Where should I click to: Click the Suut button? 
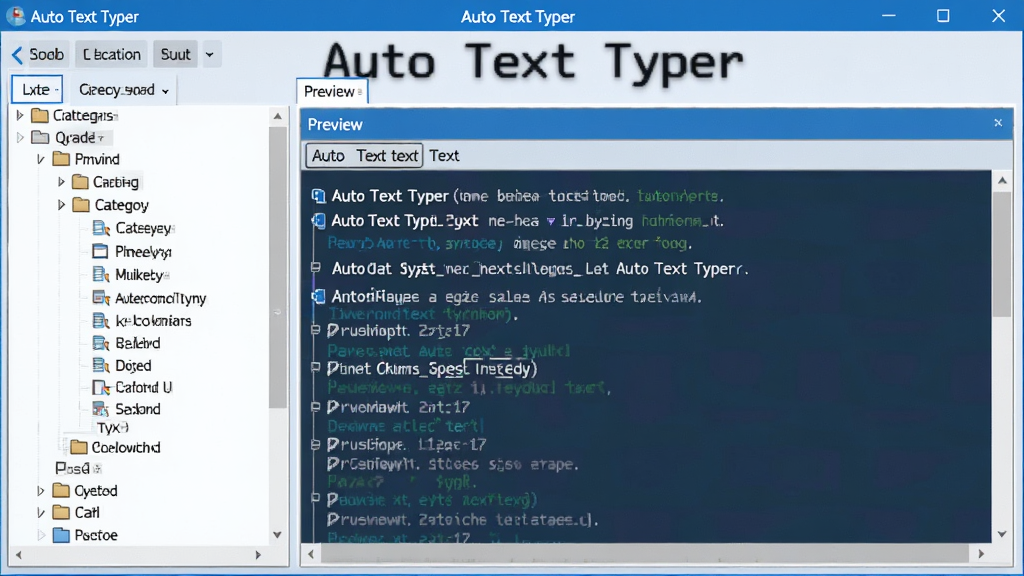tap(175, 54)
